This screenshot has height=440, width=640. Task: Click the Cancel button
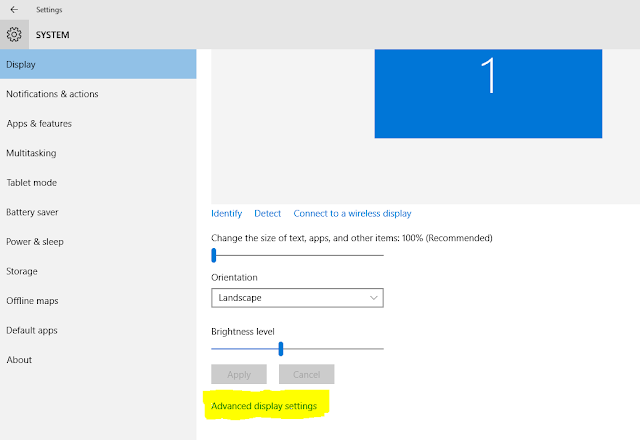307,374
